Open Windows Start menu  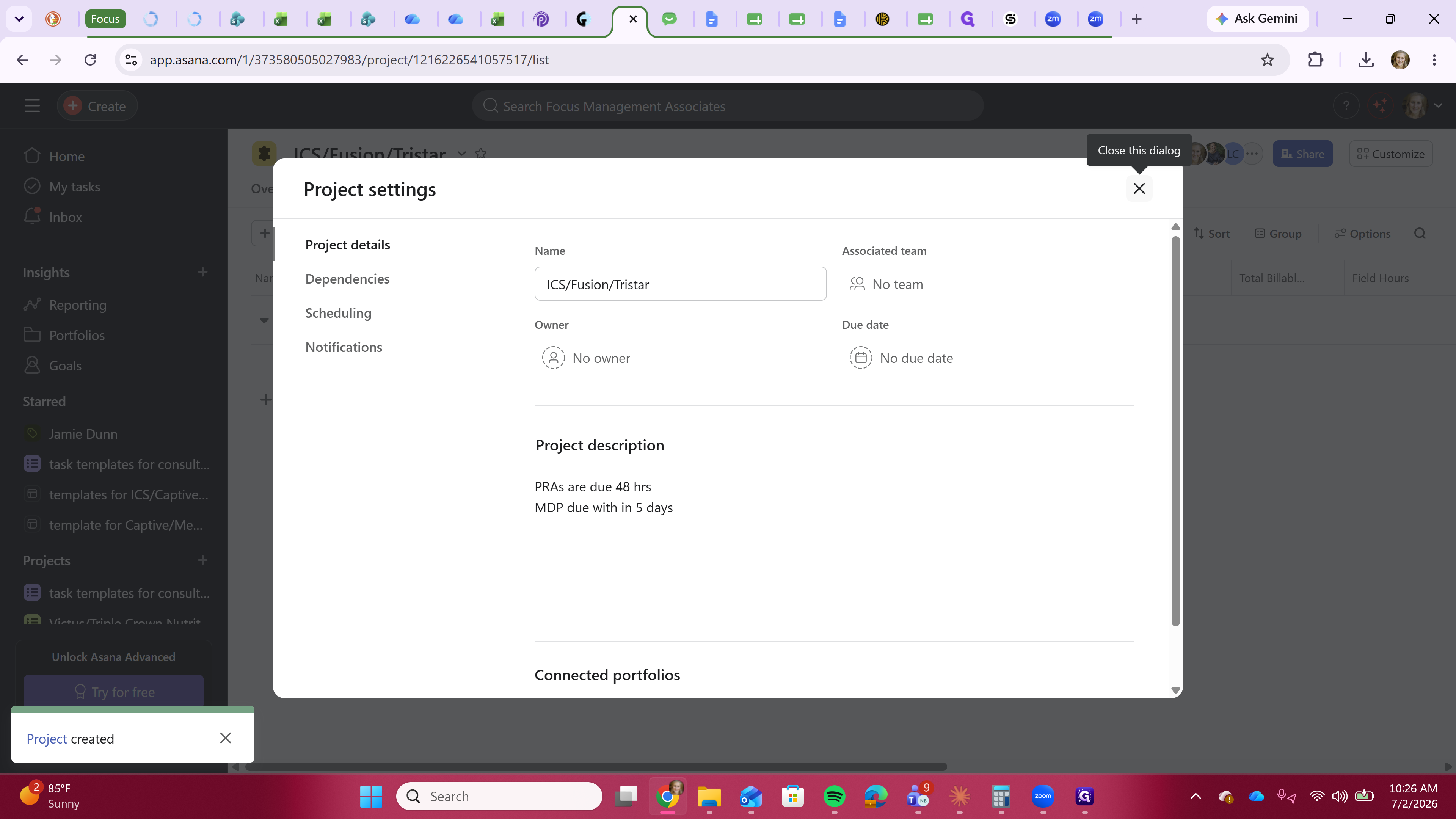[371, 796]
